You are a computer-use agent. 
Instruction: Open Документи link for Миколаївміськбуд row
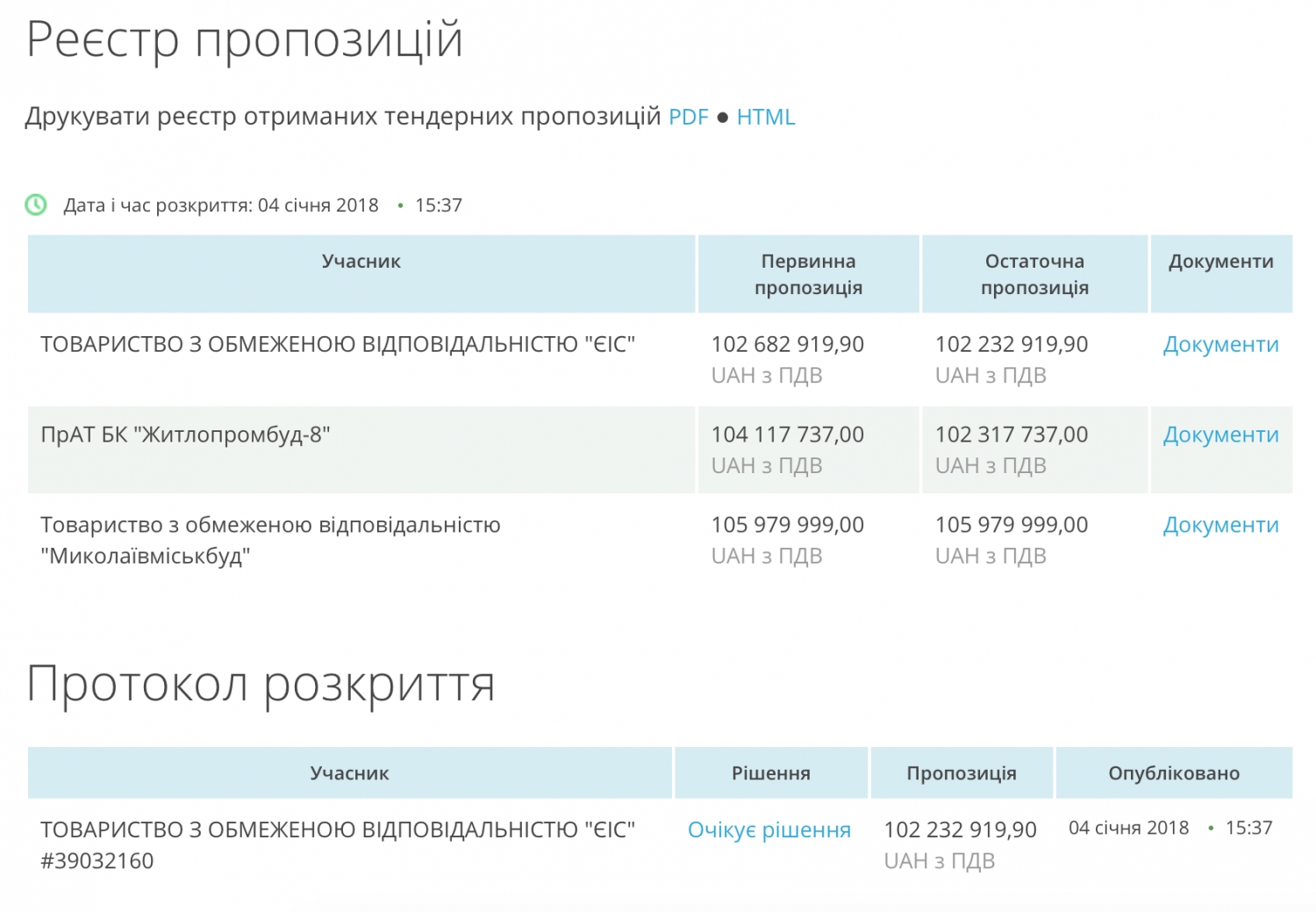[x=1220, y=526]
